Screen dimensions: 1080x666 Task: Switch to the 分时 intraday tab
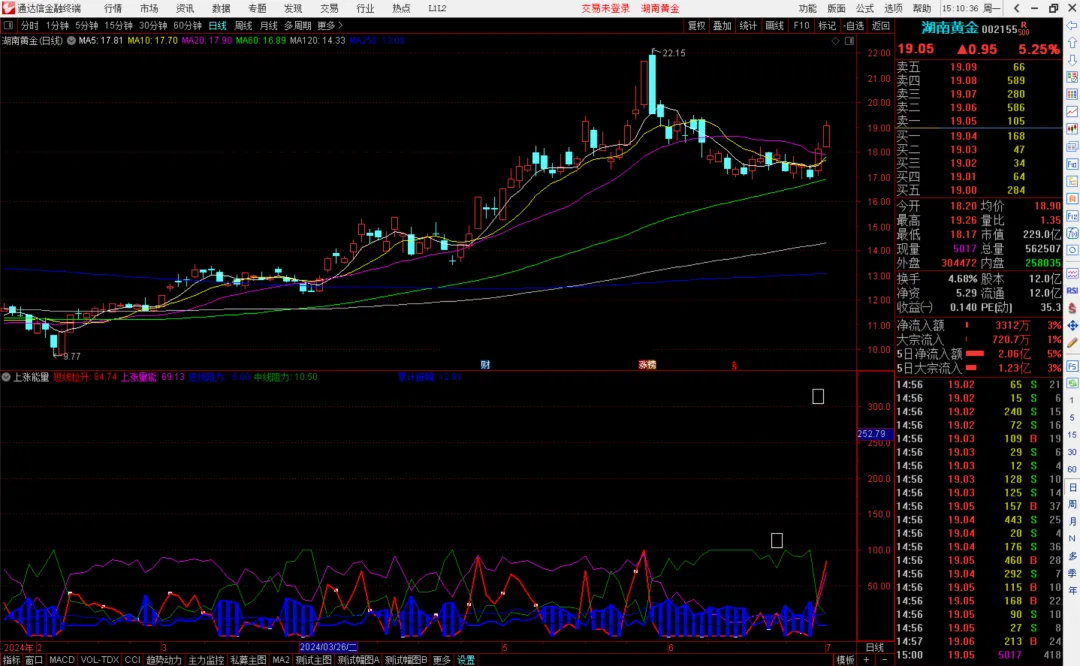(x=30, y=25)
